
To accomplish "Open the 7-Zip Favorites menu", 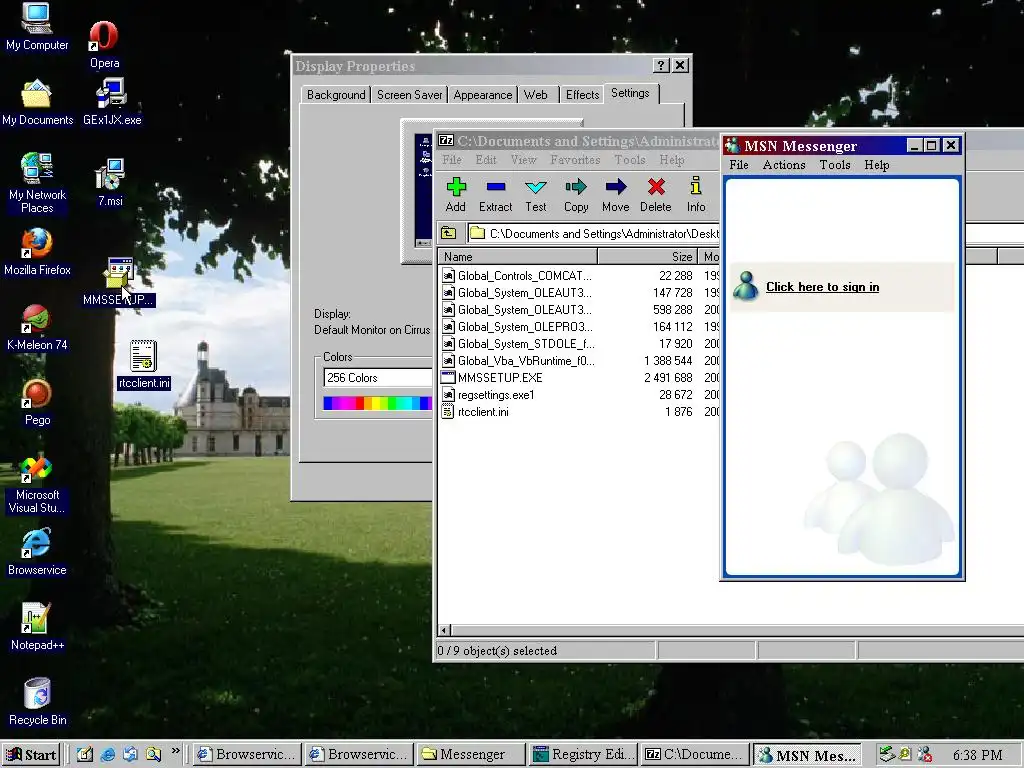I will click(575, 159).
